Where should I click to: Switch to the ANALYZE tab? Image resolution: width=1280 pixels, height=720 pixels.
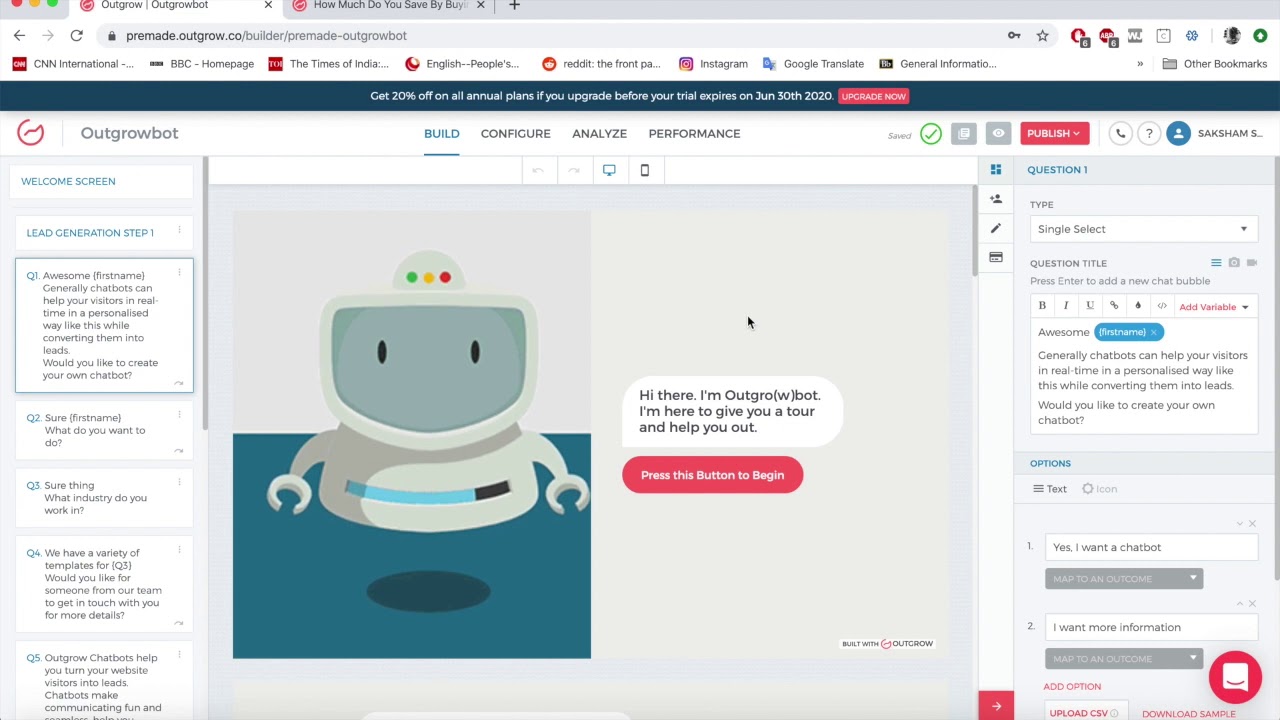(599, 133)
